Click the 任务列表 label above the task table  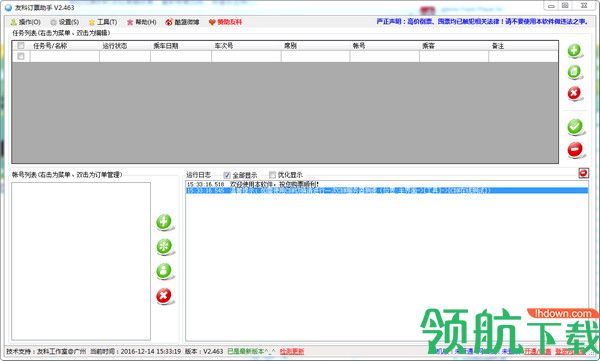[61, 33]
